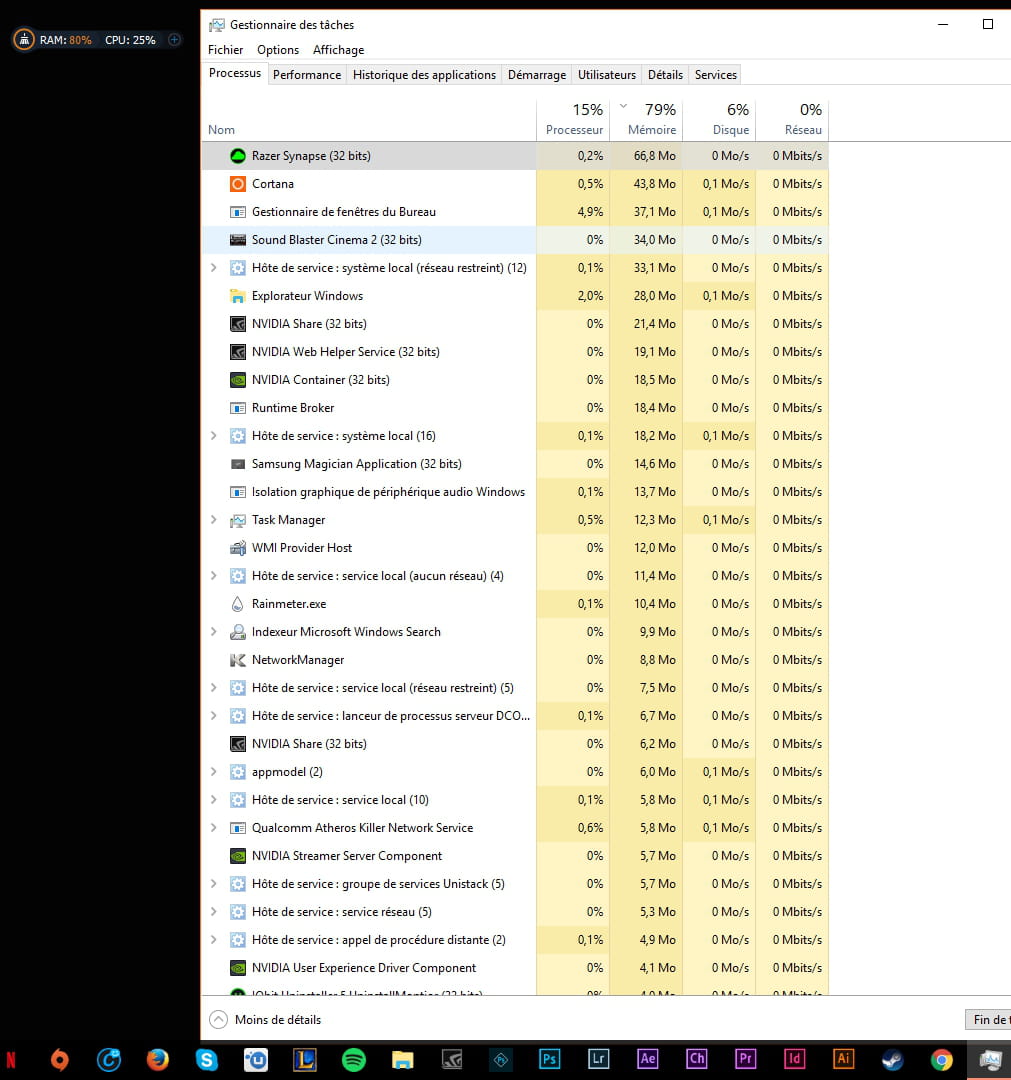Expand the appmodel (2) group

213,772
